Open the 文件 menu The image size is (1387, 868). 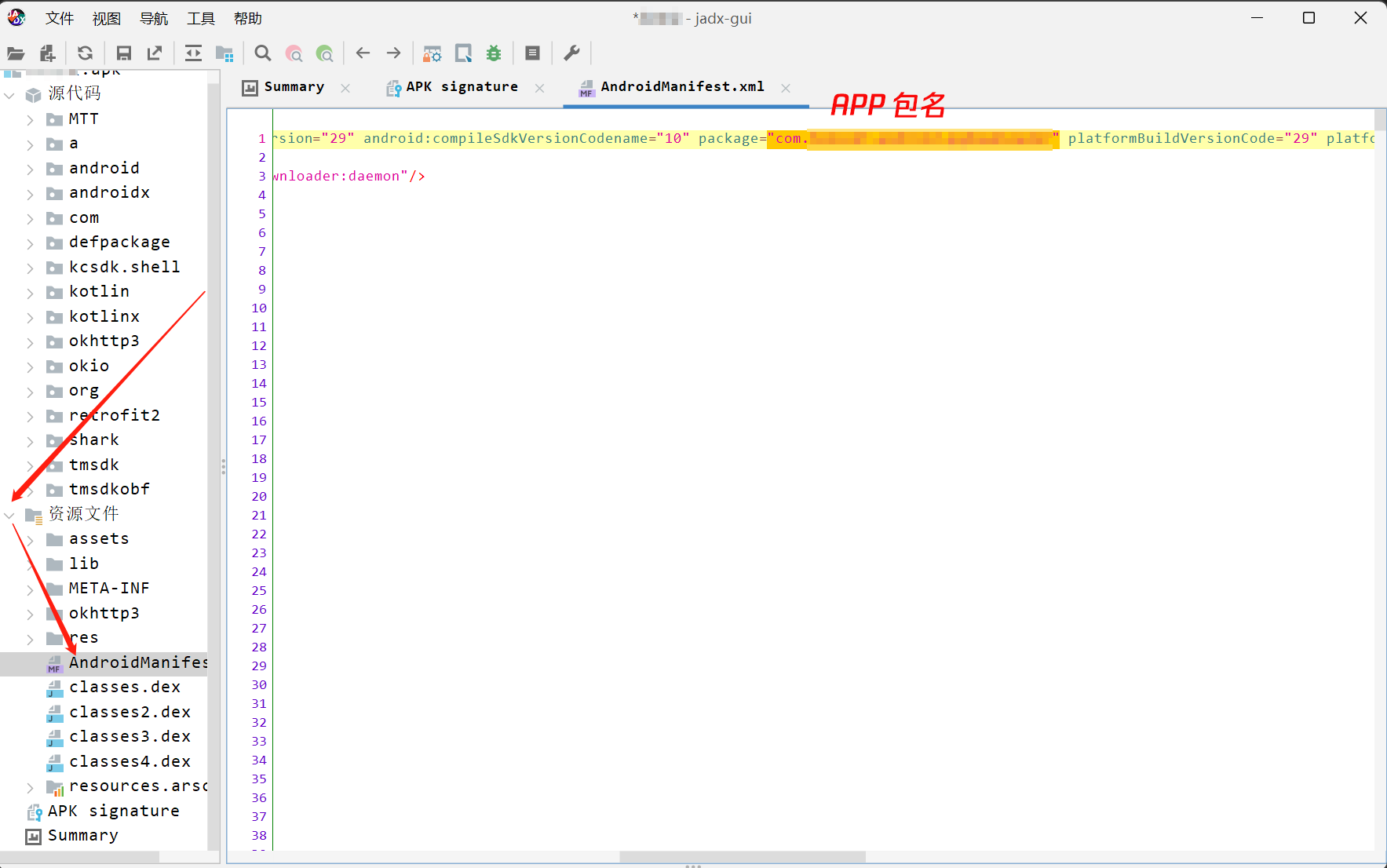pos(59,18)
